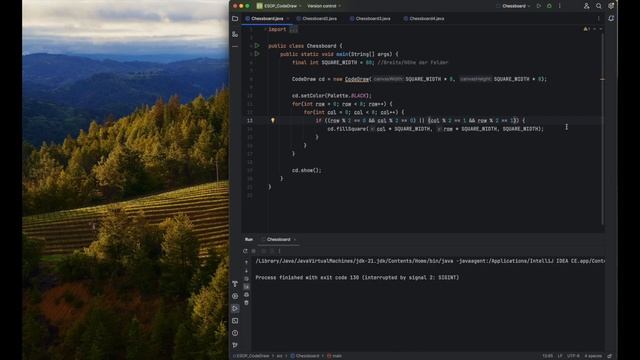The width and height of the screenshot is (640, 360).
Task: Debug the Chessboard configuration with bug icon
Action: (549, 6)
